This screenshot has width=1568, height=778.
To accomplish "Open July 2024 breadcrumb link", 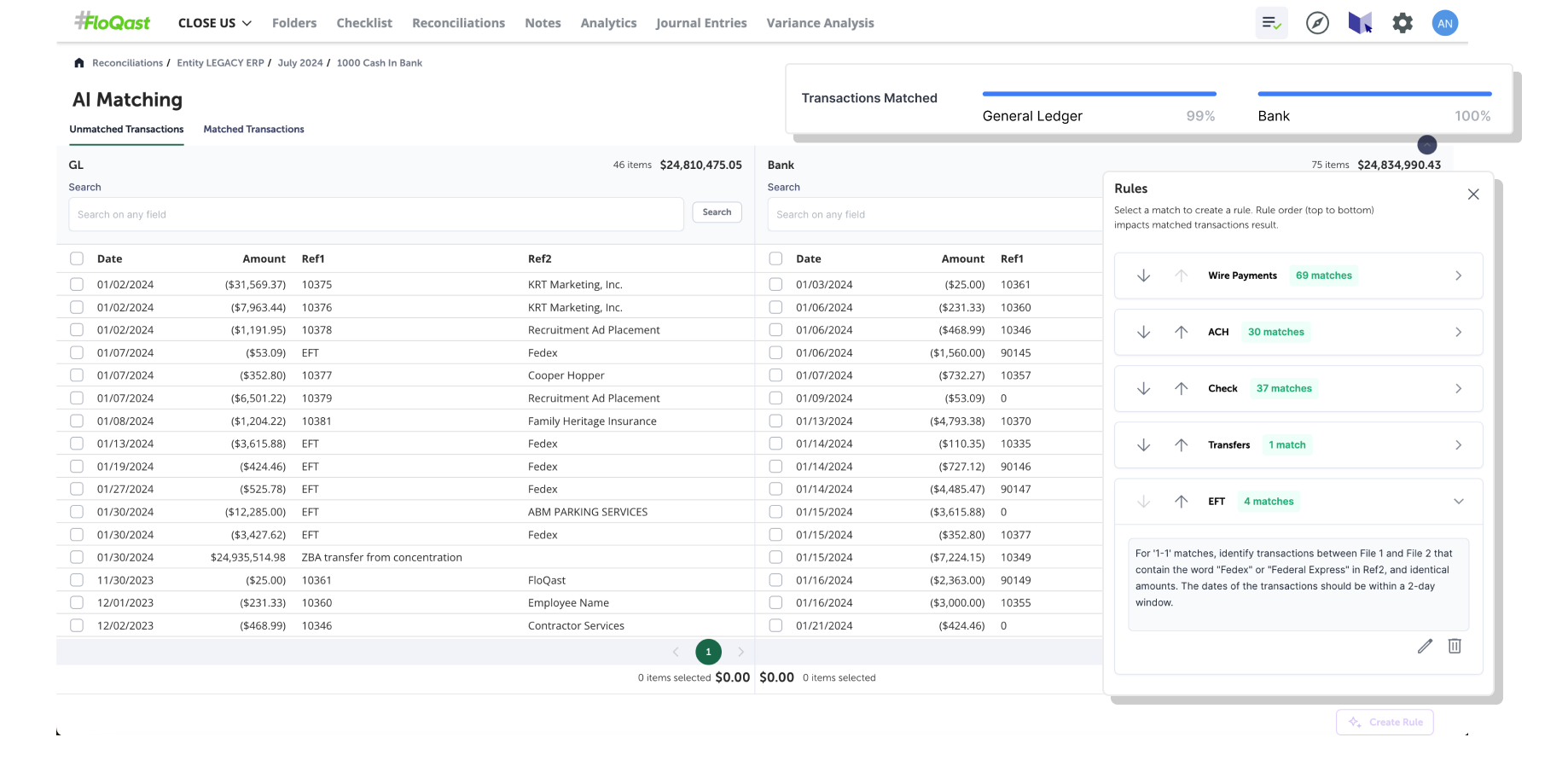I will 300,63.
